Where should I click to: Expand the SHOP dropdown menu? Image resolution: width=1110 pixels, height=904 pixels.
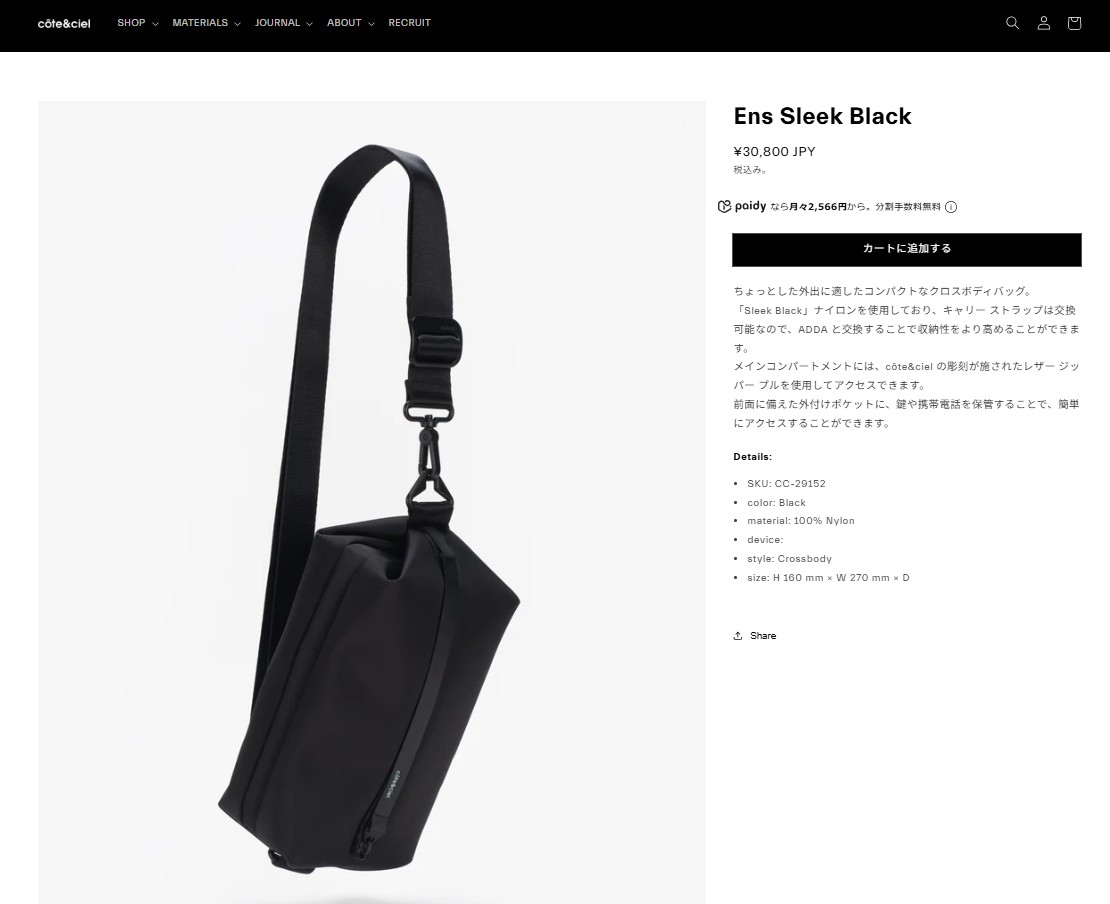137,23
